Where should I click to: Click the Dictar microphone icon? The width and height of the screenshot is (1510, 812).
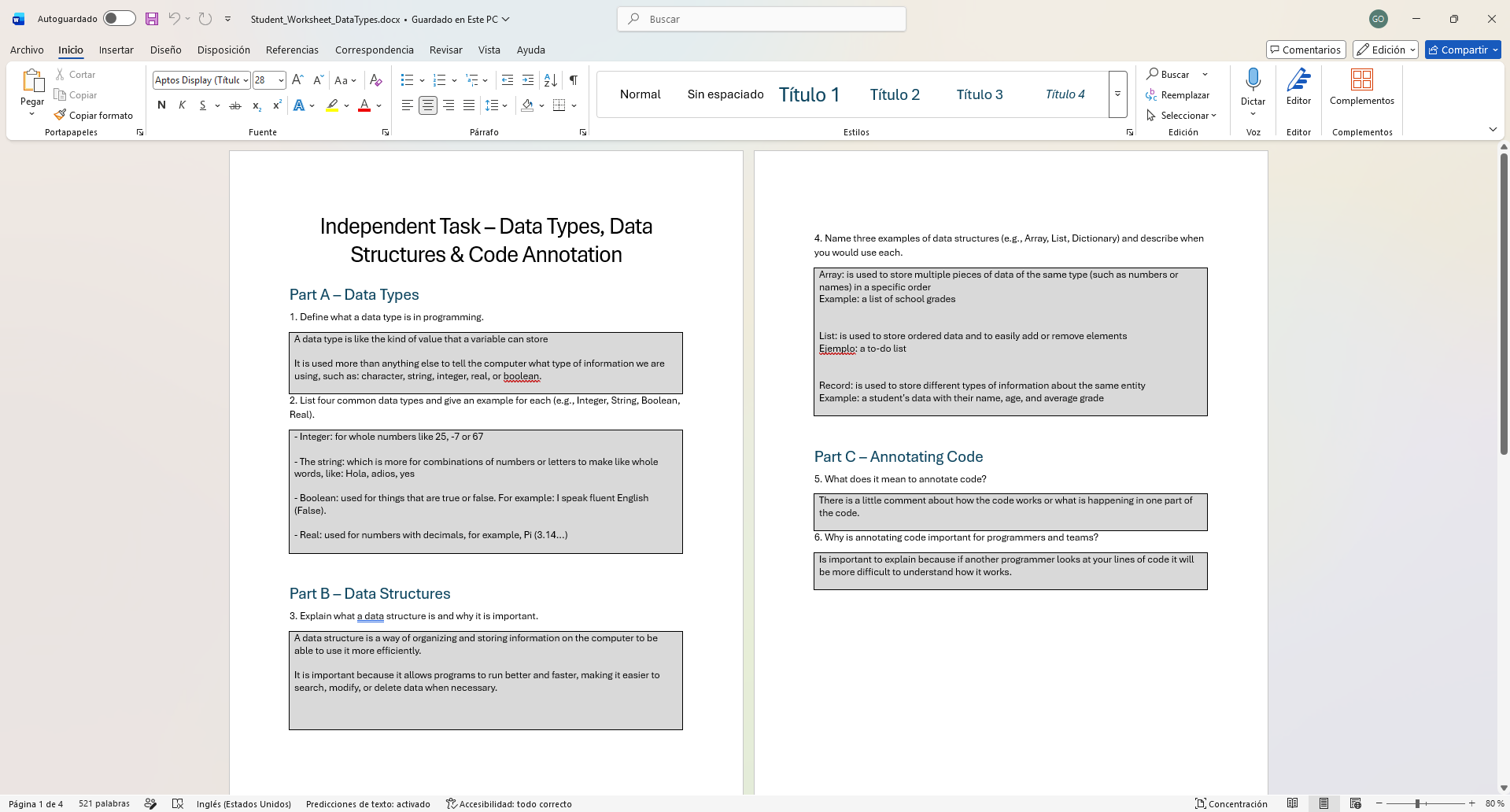(x=1253, y=79)
